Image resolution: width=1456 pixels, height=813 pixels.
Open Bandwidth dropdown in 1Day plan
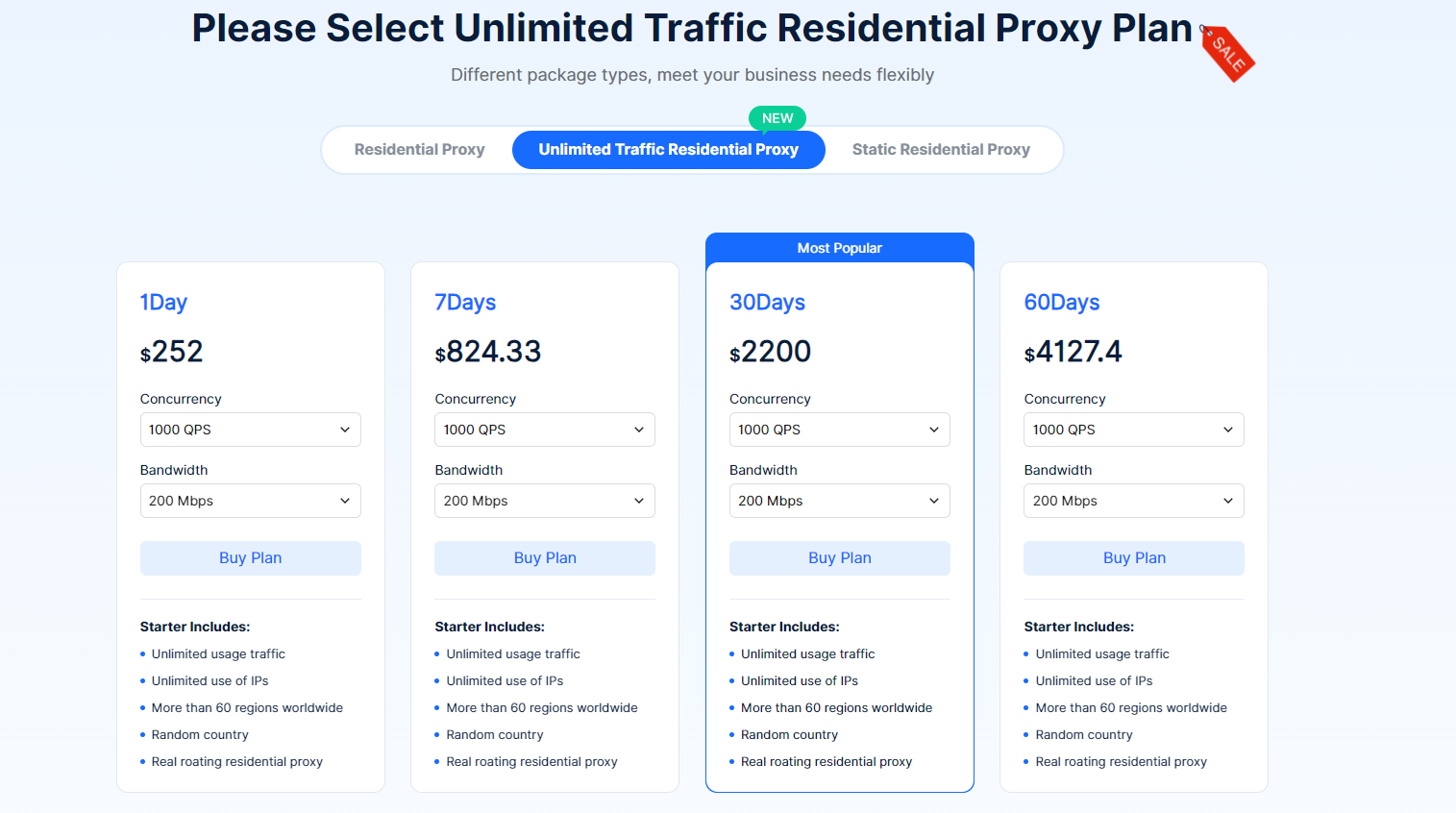click(251, 501)
